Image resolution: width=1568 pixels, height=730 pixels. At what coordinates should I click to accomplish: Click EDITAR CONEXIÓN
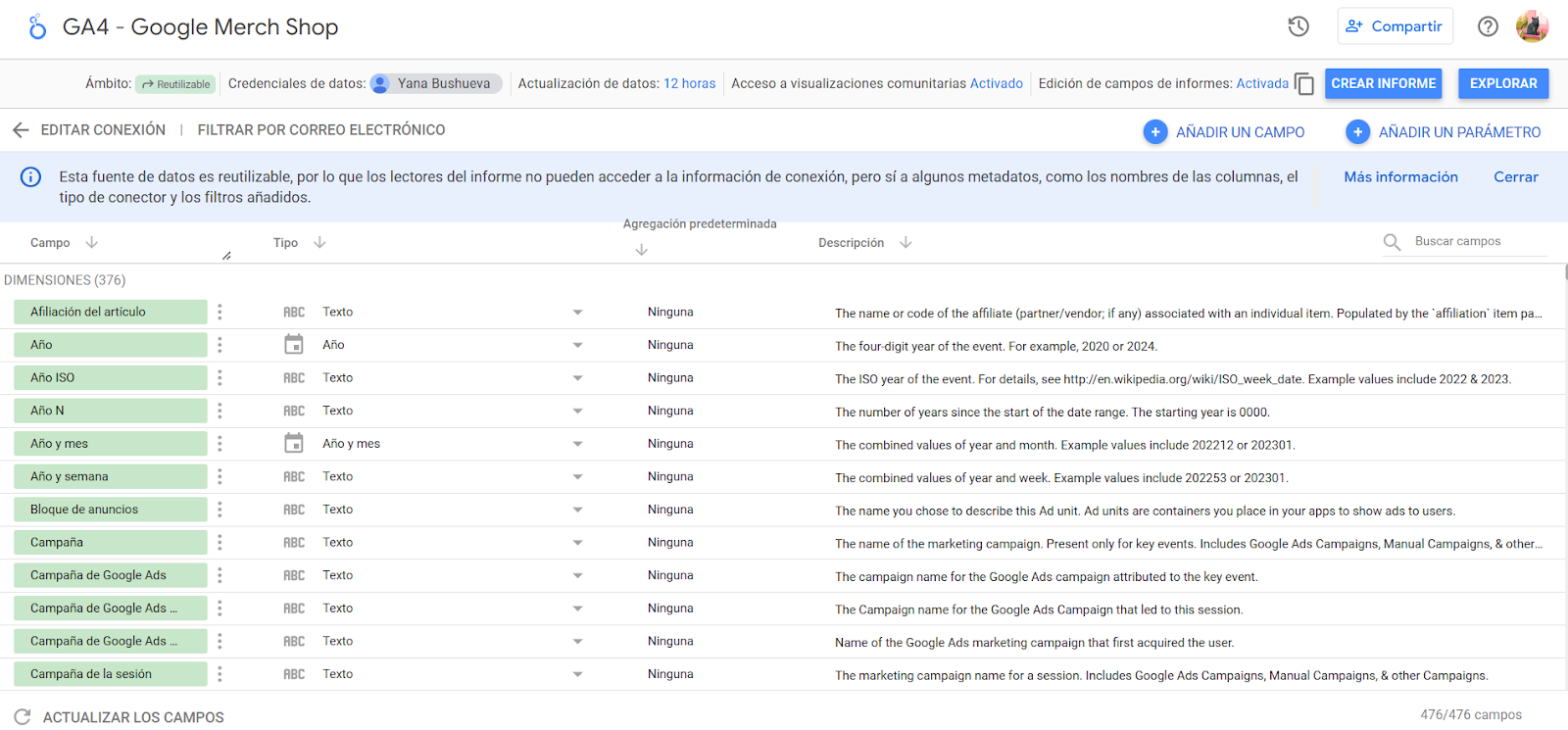click(103, 130)
